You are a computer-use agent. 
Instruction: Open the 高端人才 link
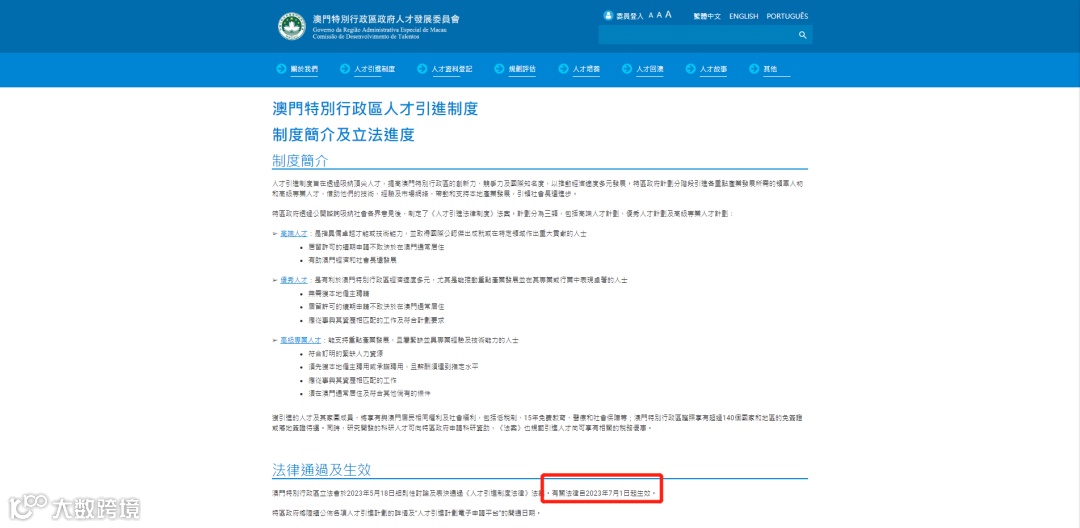point(293,235)
